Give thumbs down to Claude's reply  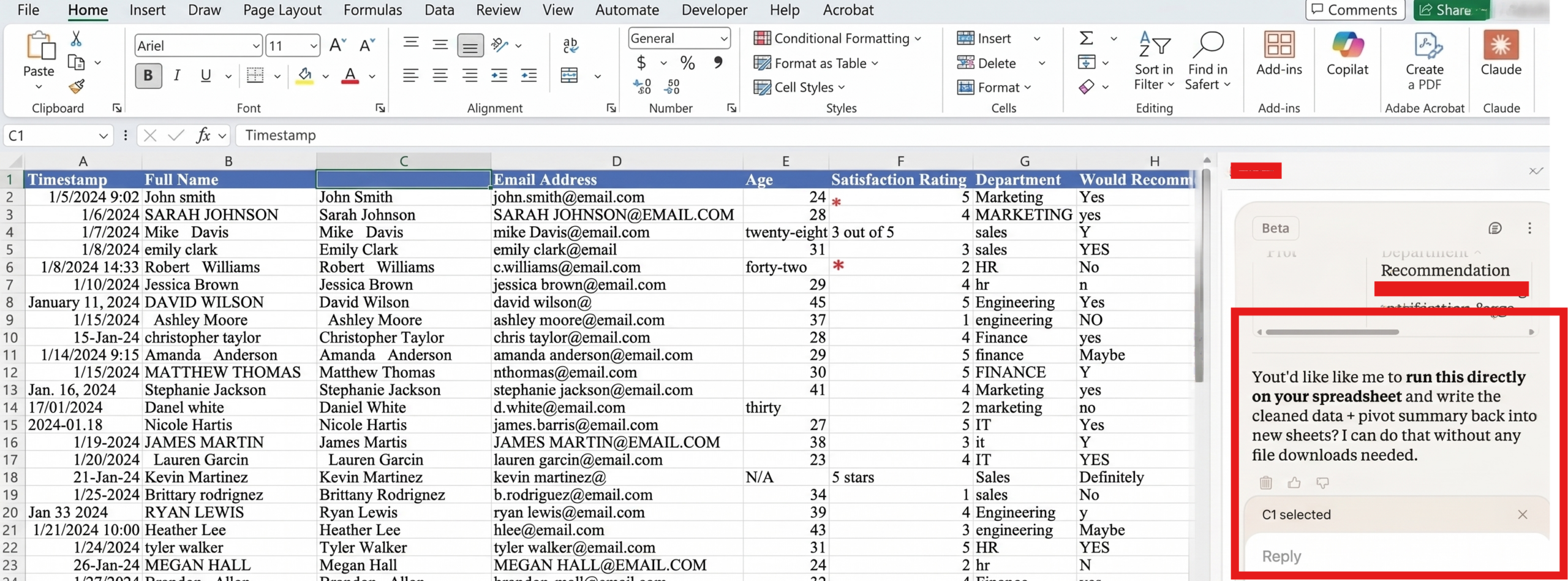[1322, 483]
